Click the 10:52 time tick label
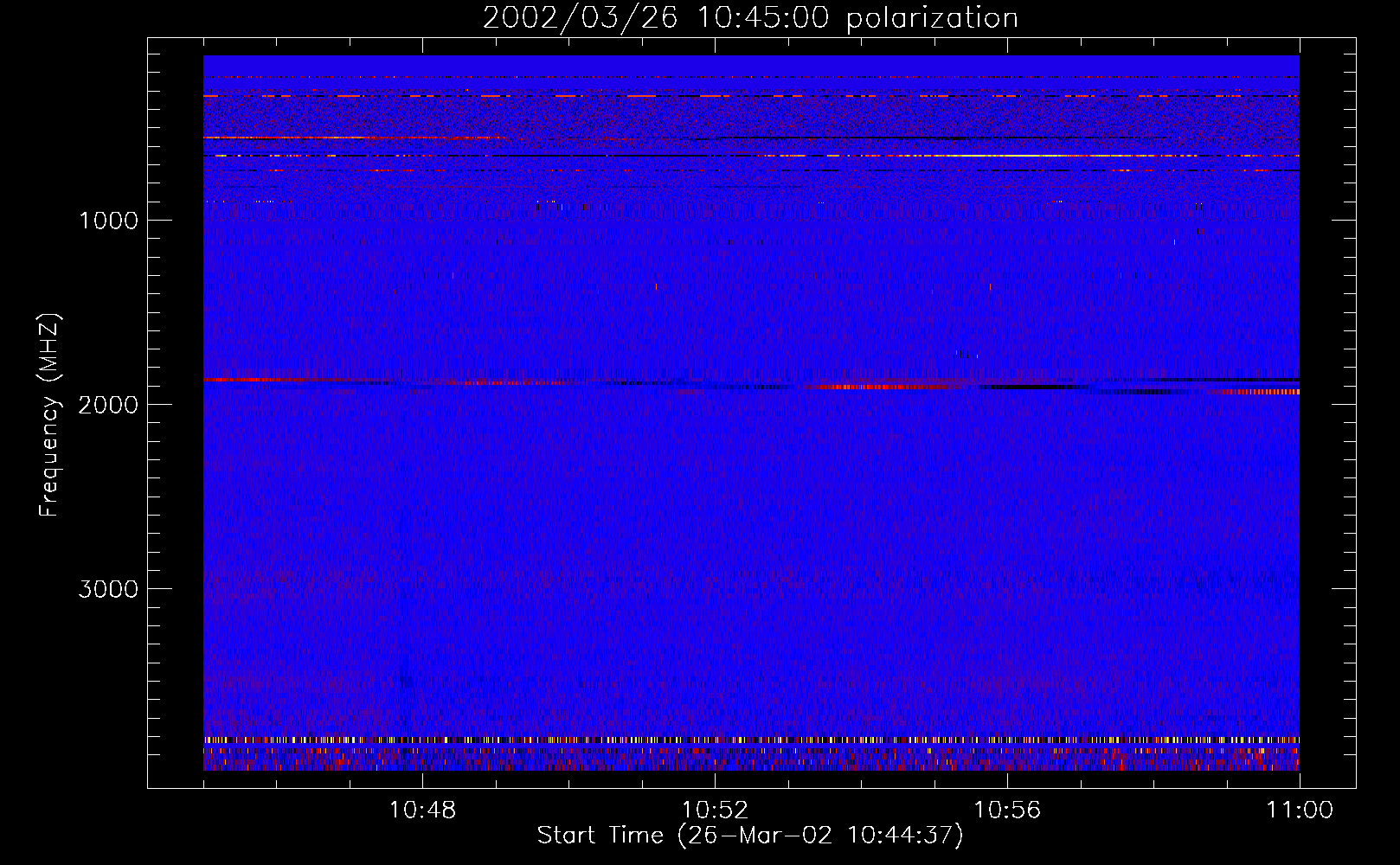Screen dimensions: 1400x865 715,811
